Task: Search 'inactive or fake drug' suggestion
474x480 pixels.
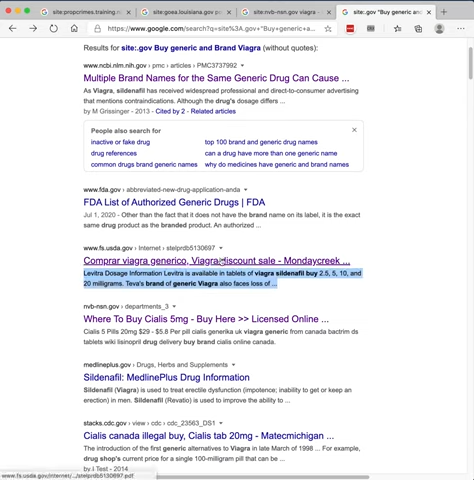Action: tap(120, 142)
